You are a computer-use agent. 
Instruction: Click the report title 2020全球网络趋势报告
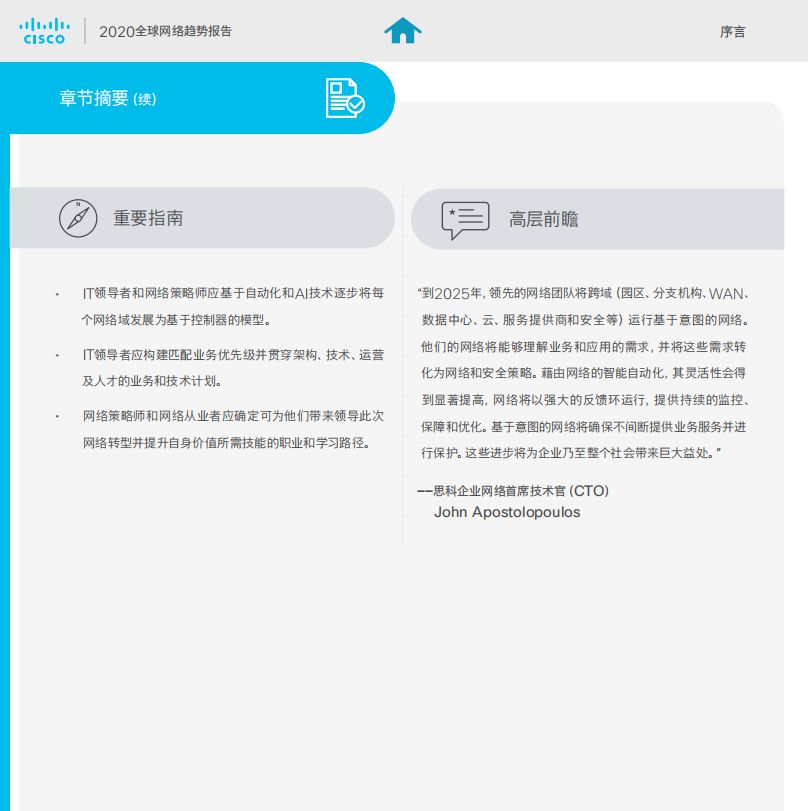click(166, 31)
